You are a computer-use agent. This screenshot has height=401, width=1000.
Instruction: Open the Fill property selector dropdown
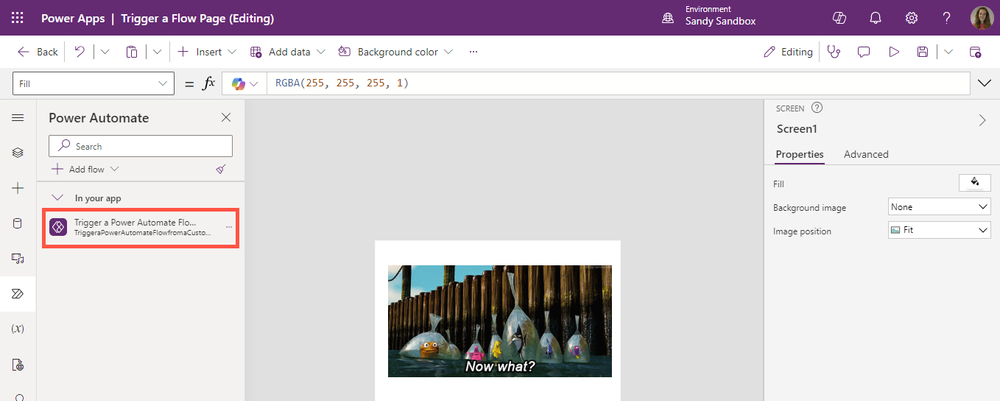(93, 84)
